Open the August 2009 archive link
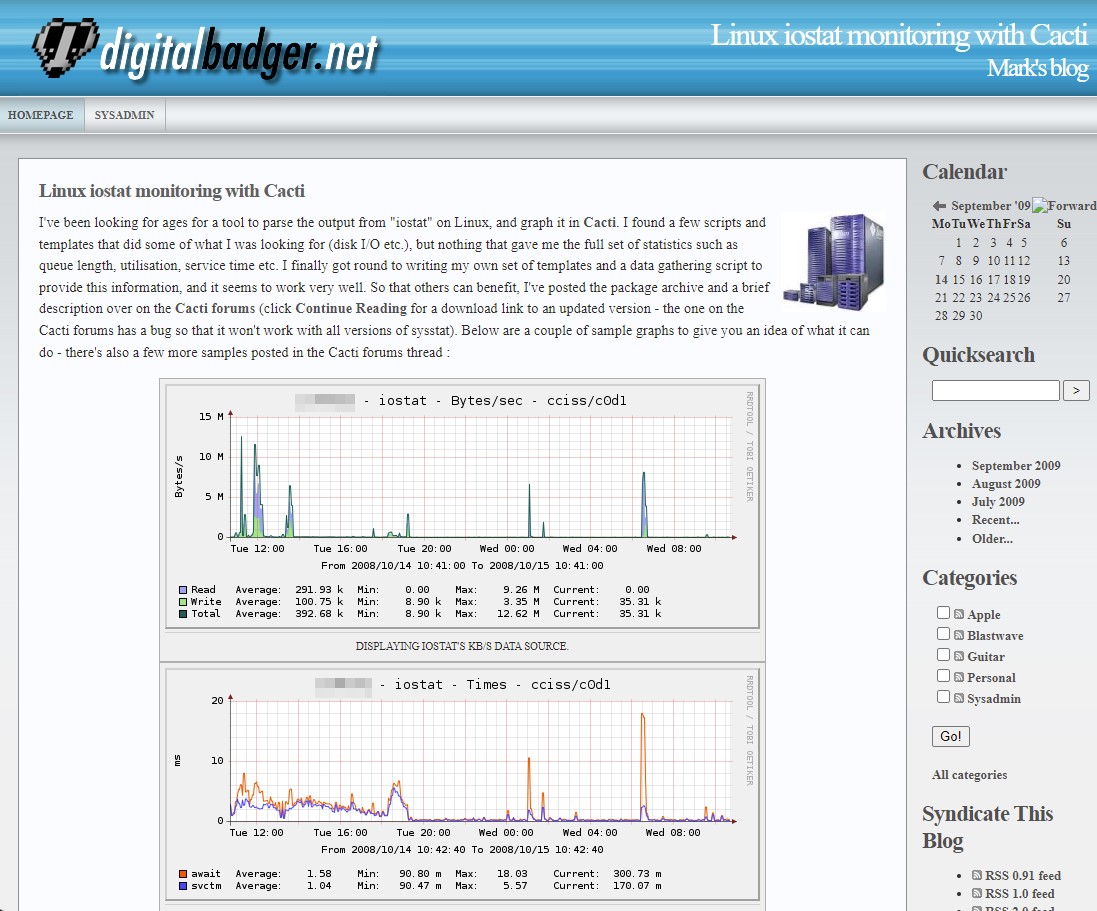 click(x=1006, y=484)
